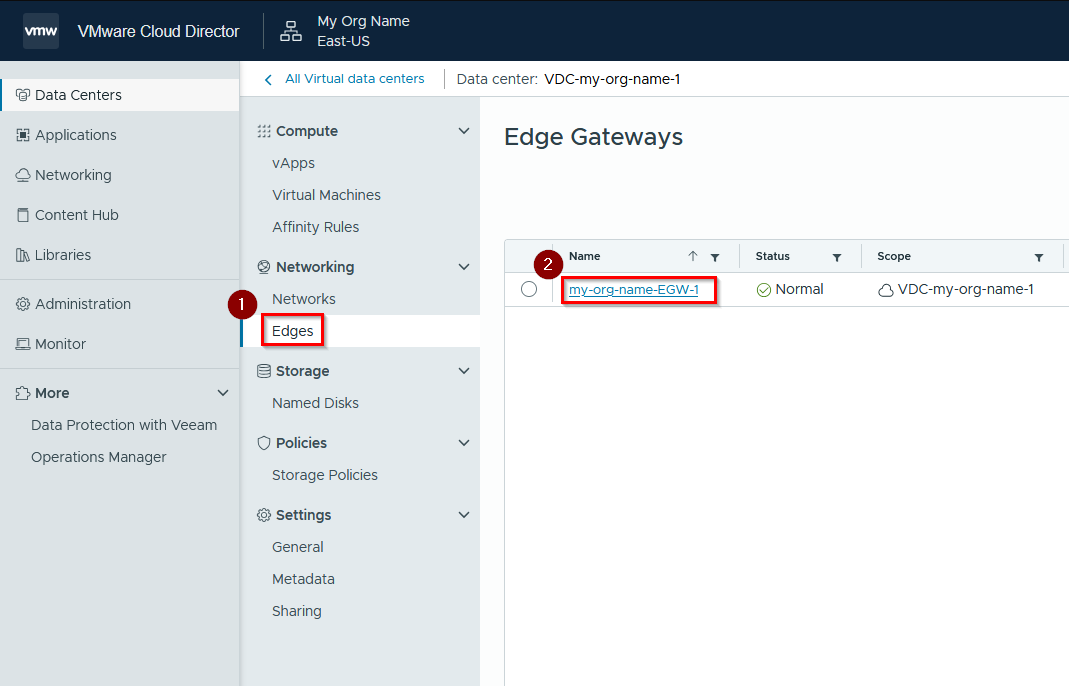Click the VMware vmw logo
Image resolution: width=1069 pixels, height=686 pixels.
coord(41,31)
